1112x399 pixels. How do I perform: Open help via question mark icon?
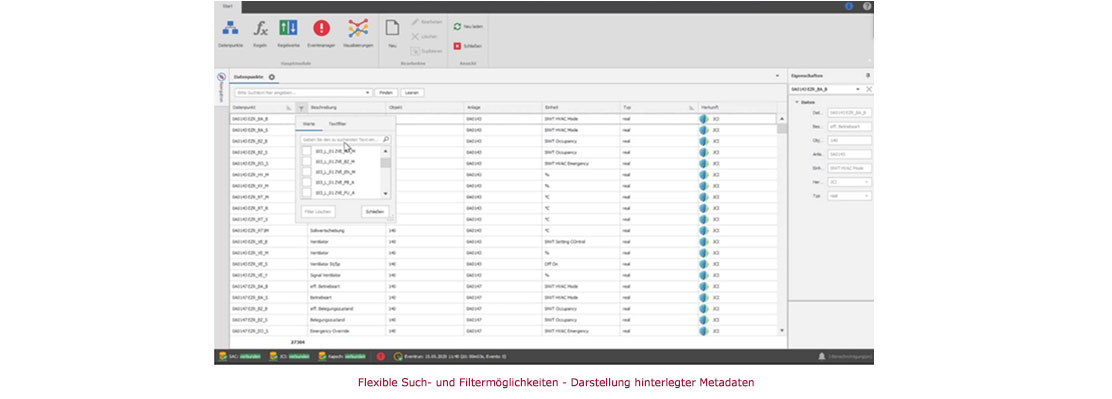[x=867, y=6]
